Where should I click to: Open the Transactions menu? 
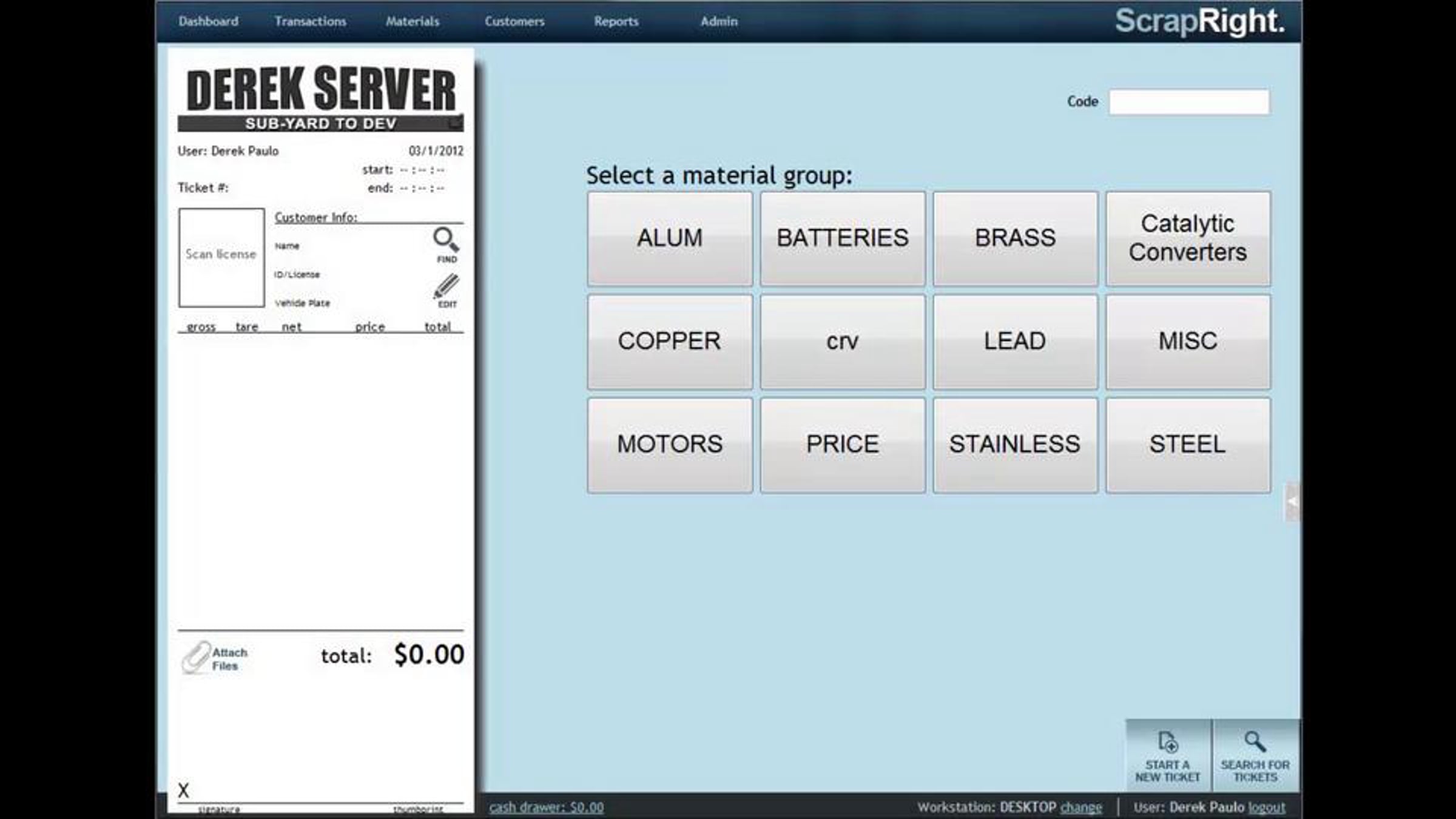click(x=310, y=21)
